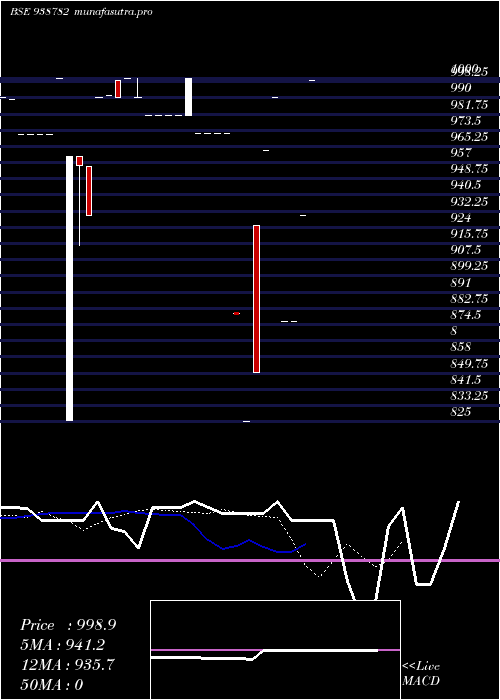Click the 899.25 price axis label
This screenshot has height=700, width=500.
(469, 266)
